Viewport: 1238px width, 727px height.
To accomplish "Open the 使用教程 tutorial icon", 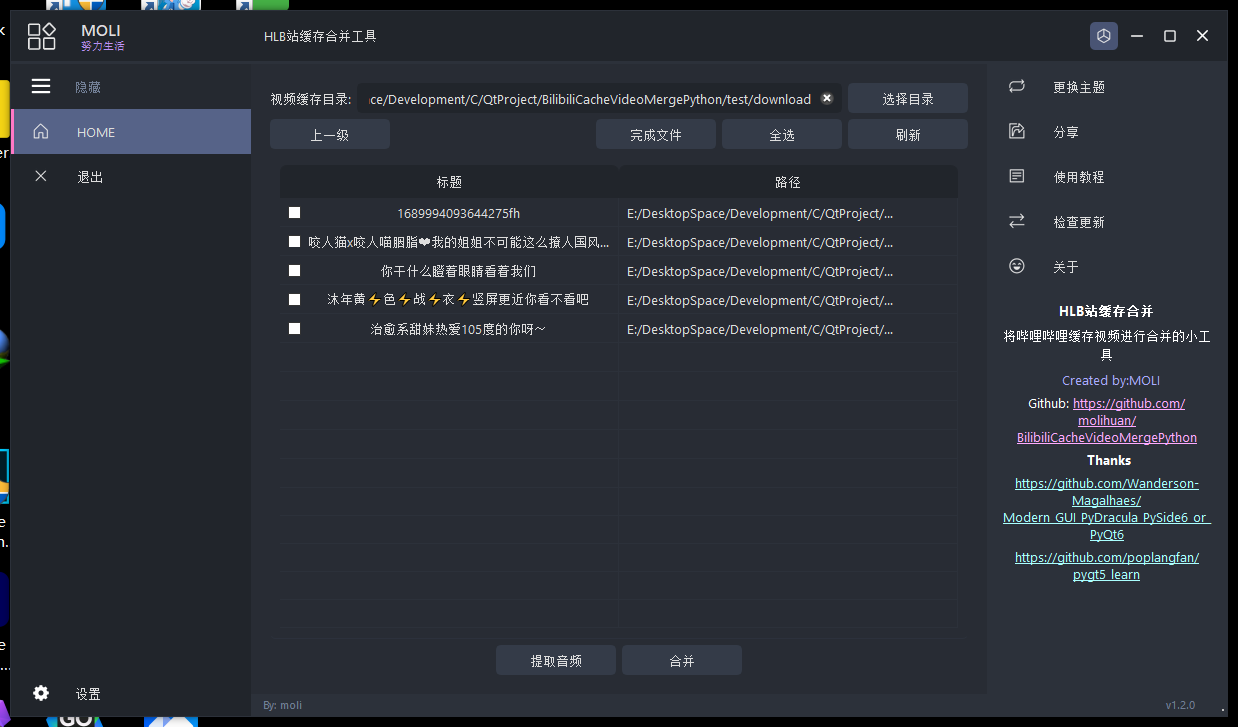I will [x=1017, y=176].
